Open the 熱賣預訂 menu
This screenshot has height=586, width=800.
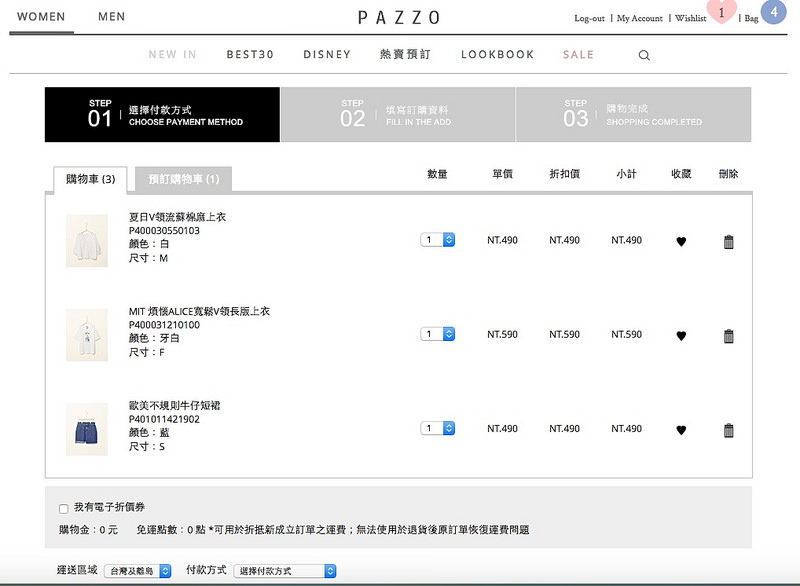tap(406, 55)
